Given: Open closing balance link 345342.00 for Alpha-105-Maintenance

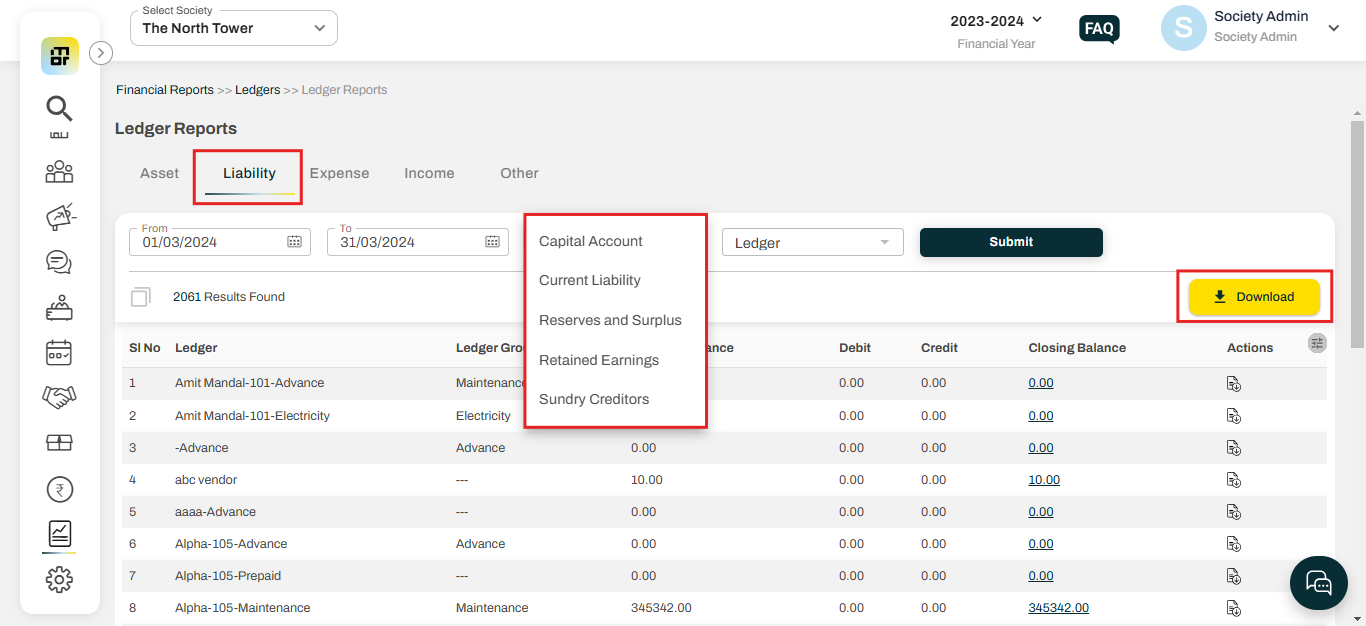Looking at the screenshot, I should tap(1059, 607).
